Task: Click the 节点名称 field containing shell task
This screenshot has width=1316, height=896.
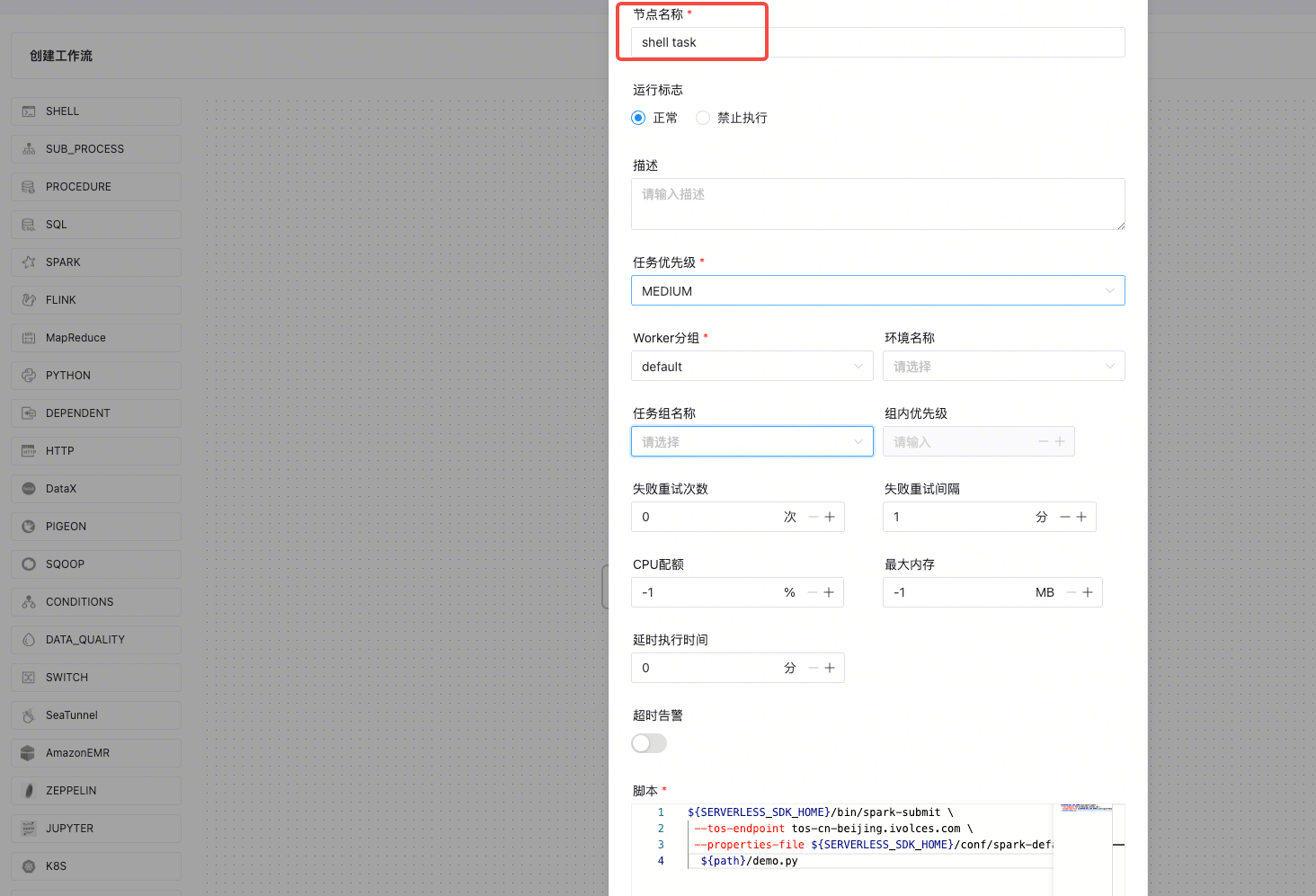Action: [x=878, y=42]
